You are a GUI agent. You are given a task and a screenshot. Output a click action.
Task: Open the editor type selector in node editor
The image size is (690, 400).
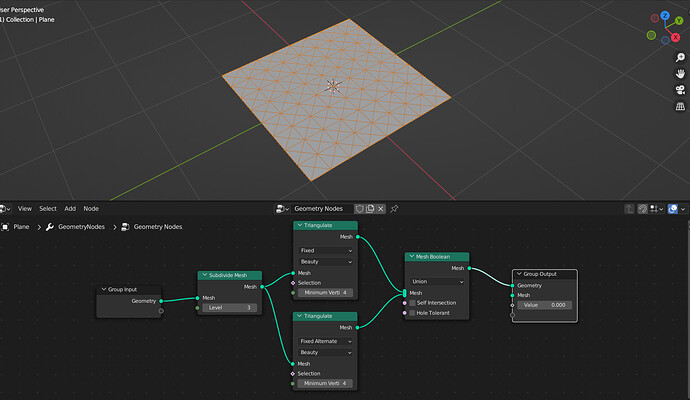(4, 209)
